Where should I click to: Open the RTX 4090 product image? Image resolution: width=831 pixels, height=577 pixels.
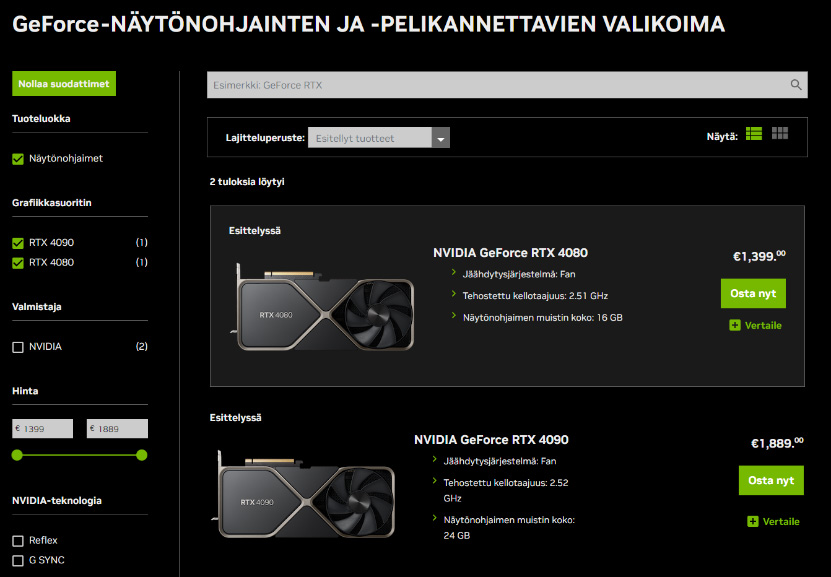(303, 494)
